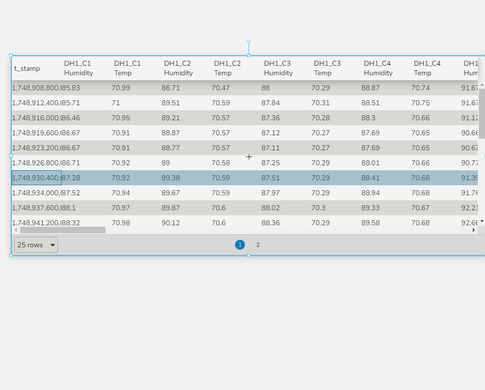
Task: Select the row with humidity value 85.83
Action: (x=245, y=88)
